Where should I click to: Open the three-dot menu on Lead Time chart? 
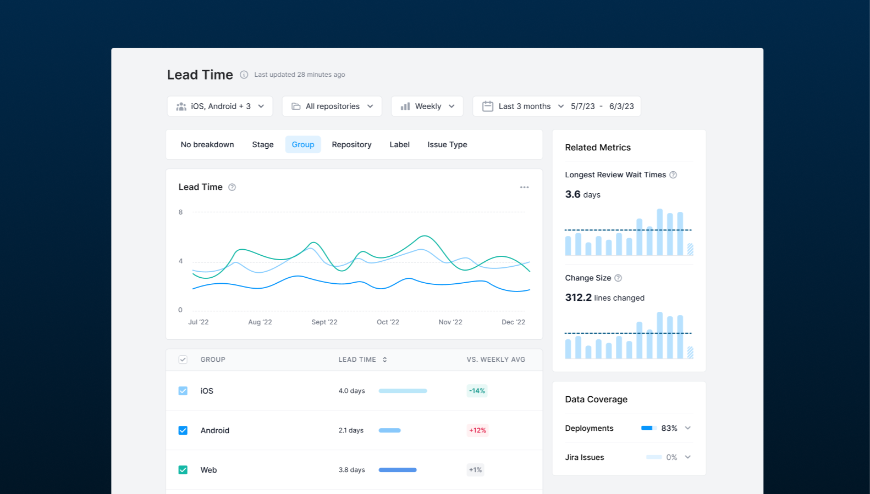[524, 187]
